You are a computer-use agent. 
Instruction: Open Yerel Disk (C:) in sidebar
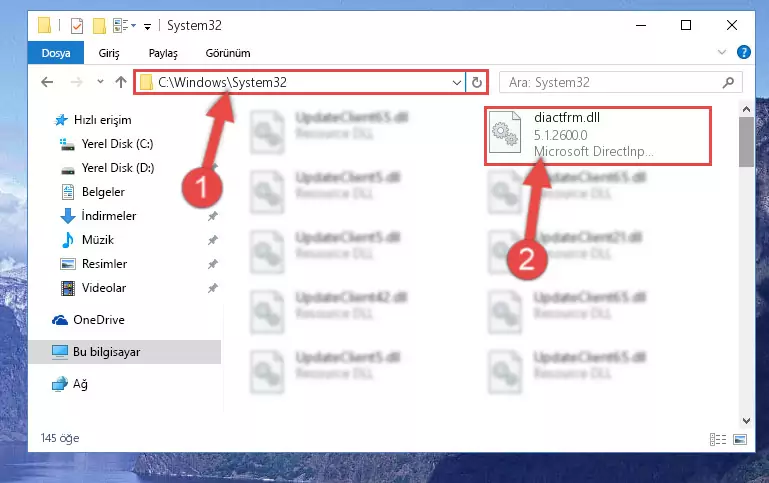(106, 144)
